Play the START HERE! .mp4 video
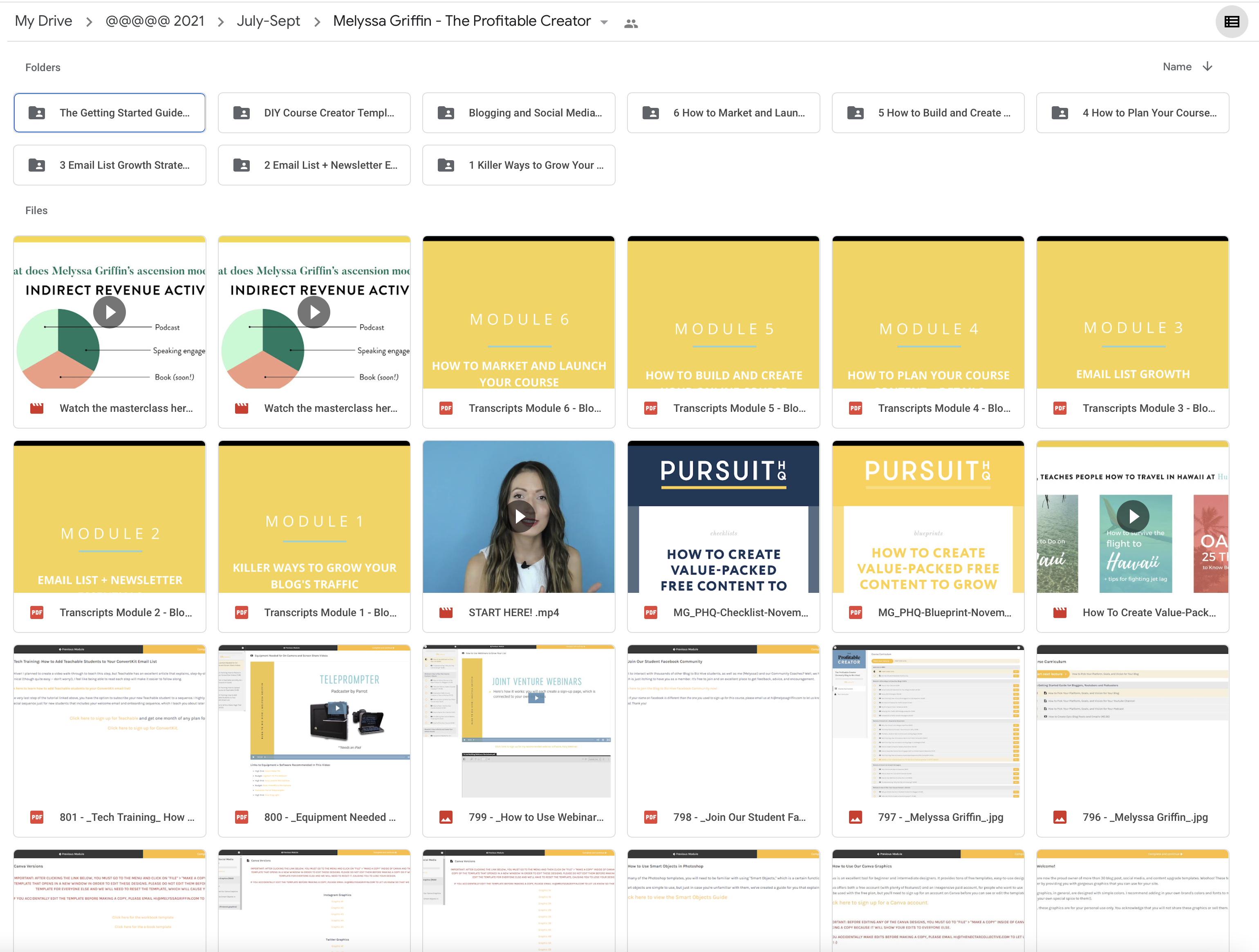Image resolution: width=1259 pixels, height=952 pixels. pos(520,516)
